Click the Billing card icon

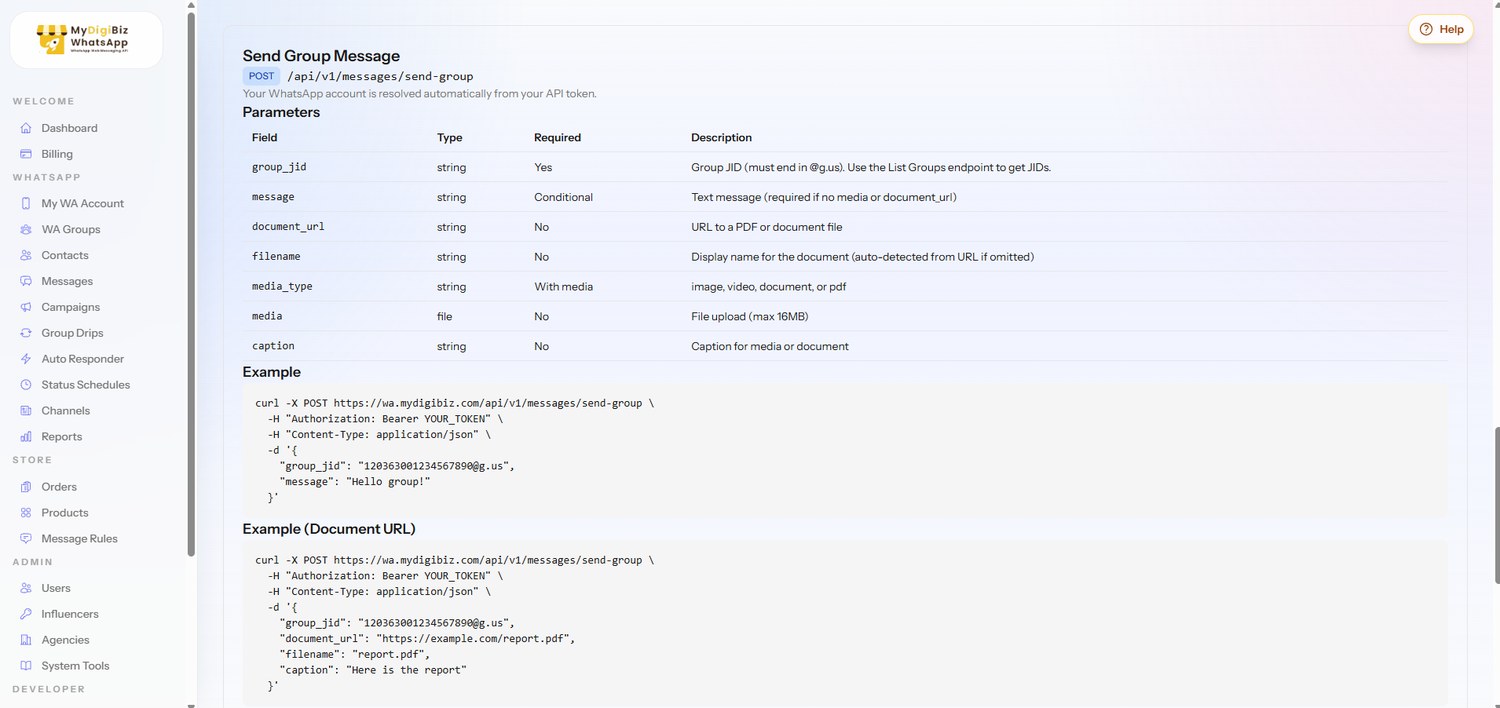(26, 154)
